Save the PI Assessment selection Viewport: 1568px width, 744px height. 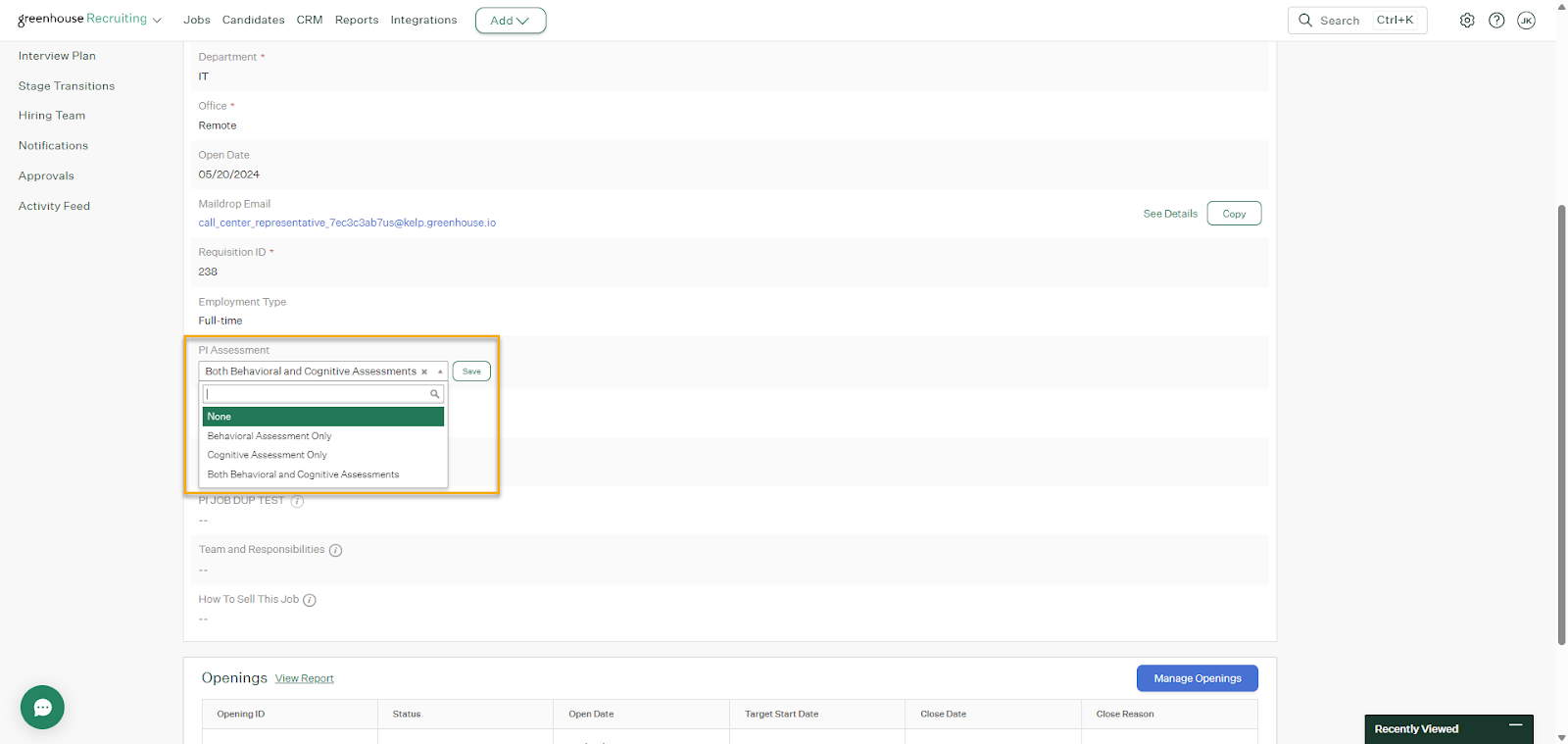471,372
